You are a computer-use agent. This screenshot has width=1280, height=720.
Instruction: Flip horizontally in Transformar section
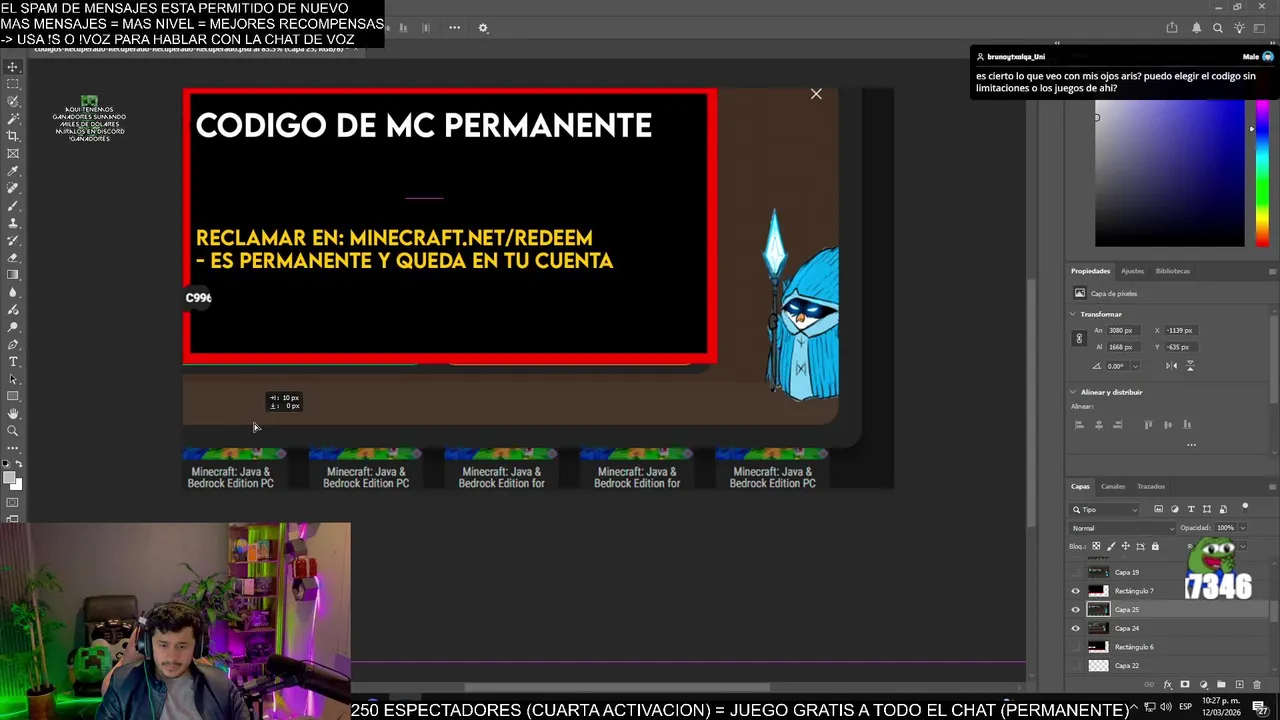[1172, 366]
